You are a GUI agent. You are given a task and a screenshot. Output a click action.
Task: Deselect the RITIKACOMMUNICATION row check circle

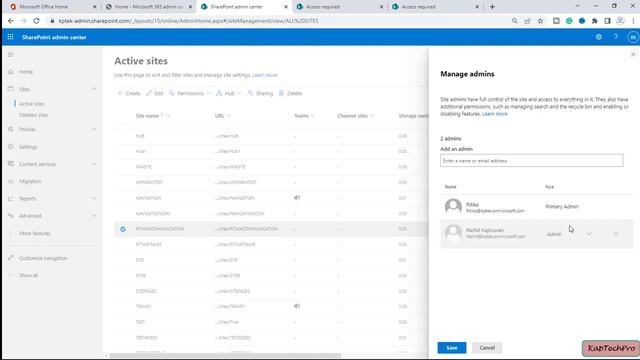click(x=123, y=229)
